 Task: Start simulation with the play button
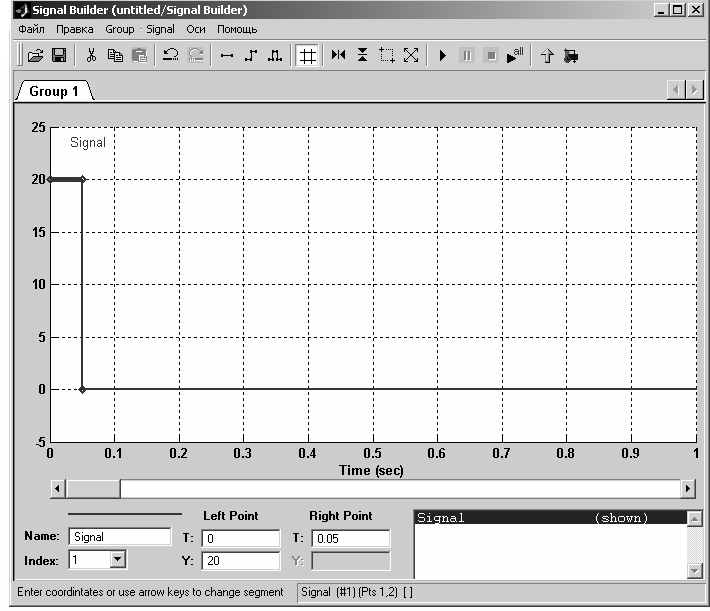[442, 56]
